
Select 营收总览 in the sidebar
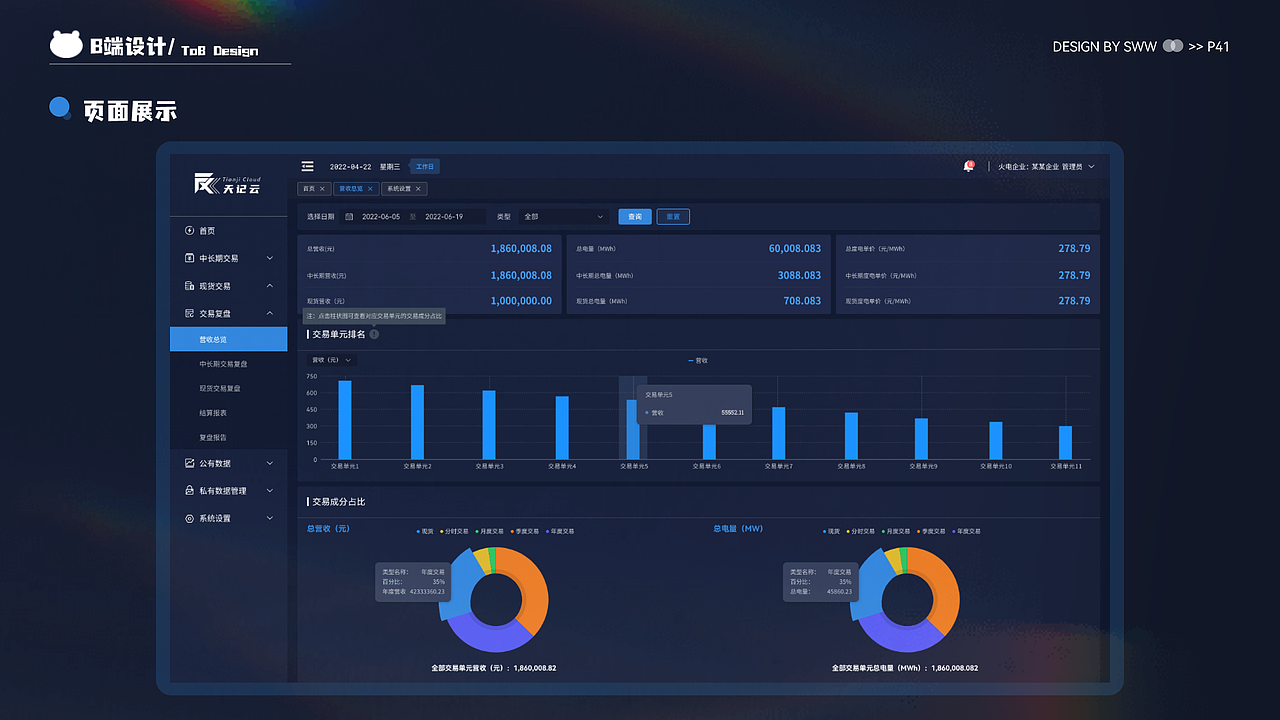tap(228, 340)
